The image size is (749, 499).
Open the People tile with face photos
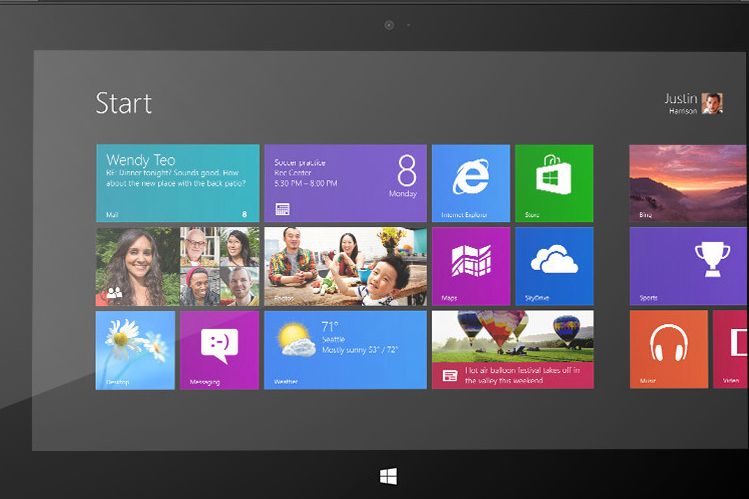(178, 266)
